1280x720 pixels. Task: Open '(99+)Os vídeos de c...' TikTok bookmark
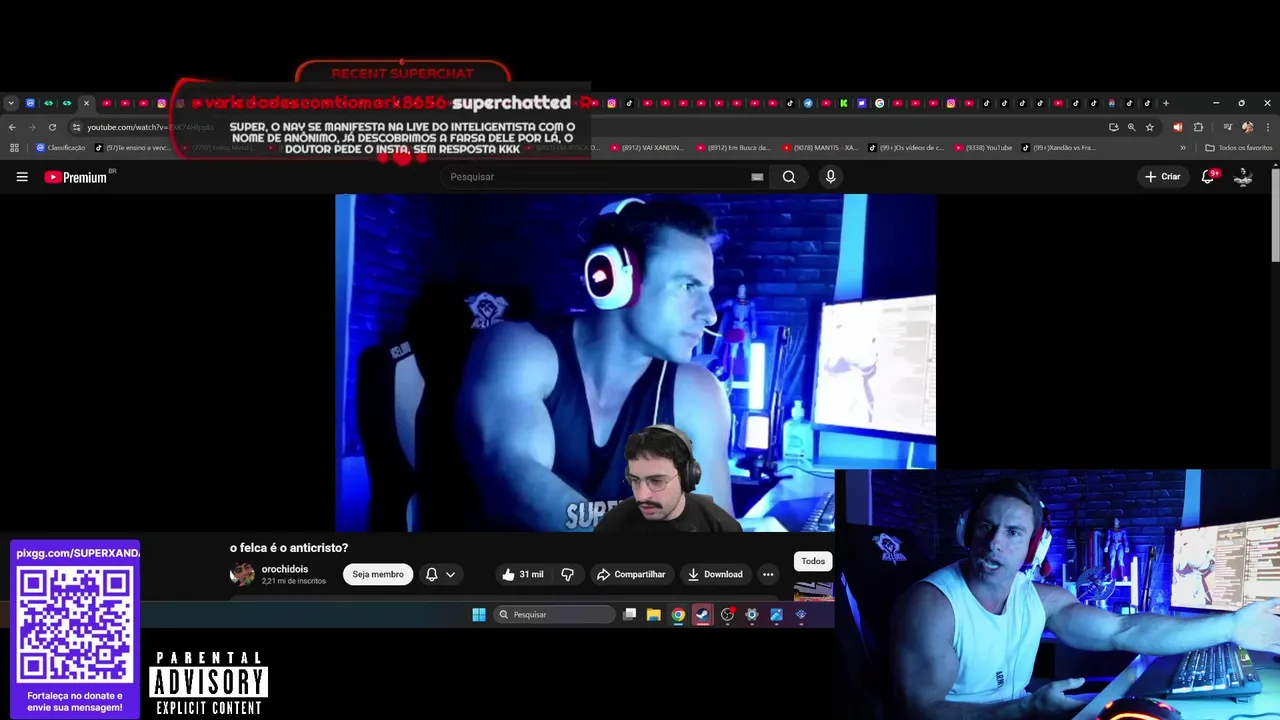(905, 147)
